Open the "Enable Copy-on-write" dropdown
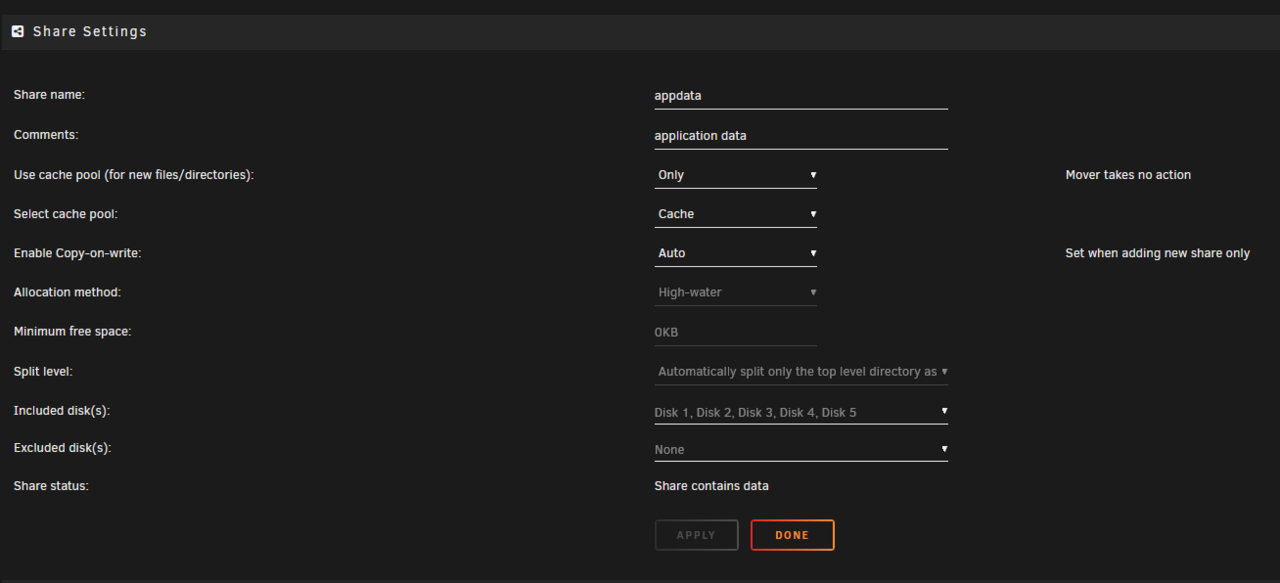 (x=735, y=252)
